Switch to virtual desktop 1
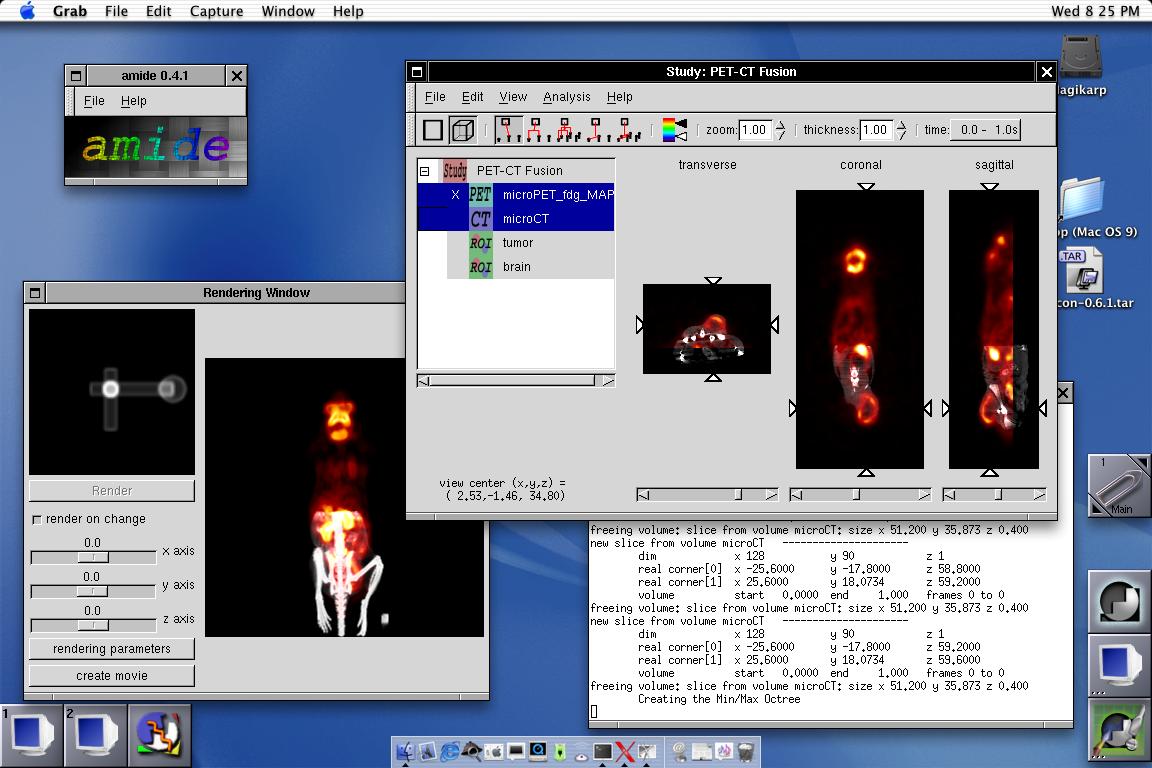This screenshot has height=768, width=1152. point(30,735)
